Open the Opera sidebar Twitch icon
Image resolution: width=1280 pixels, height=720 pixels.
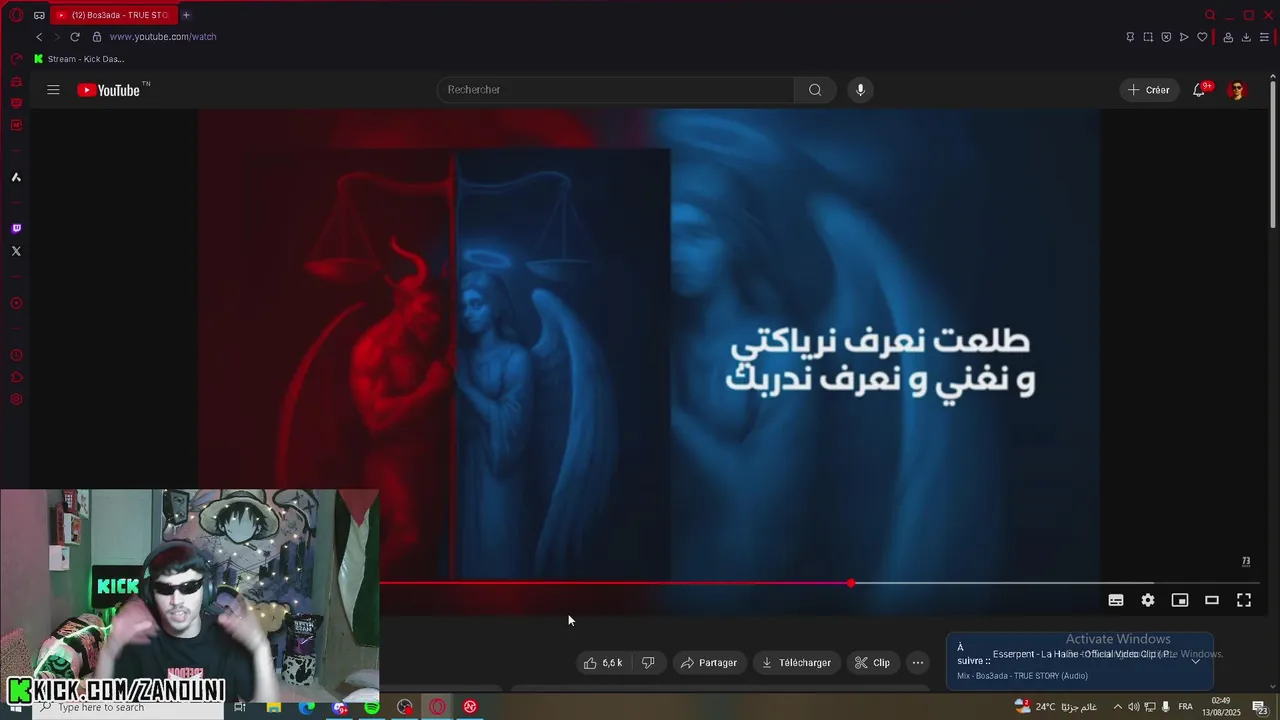16,229
